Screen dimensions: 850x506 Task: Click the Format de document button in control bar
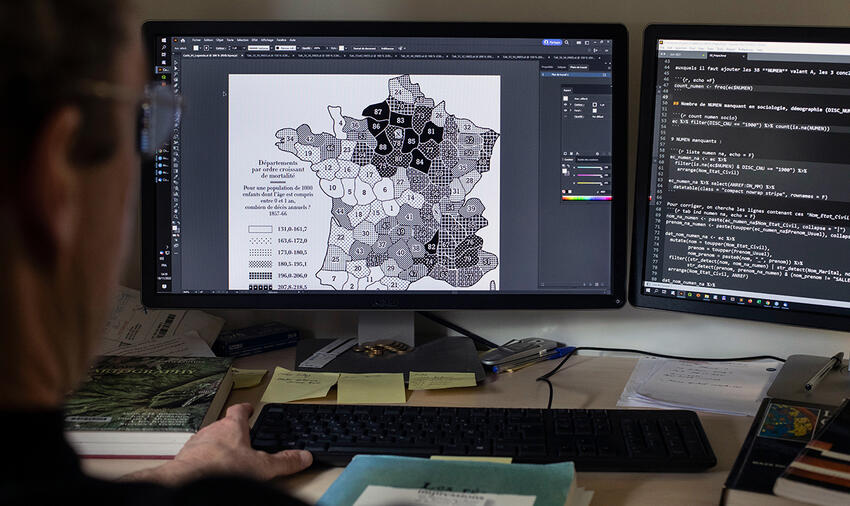[x=364, y=48]
